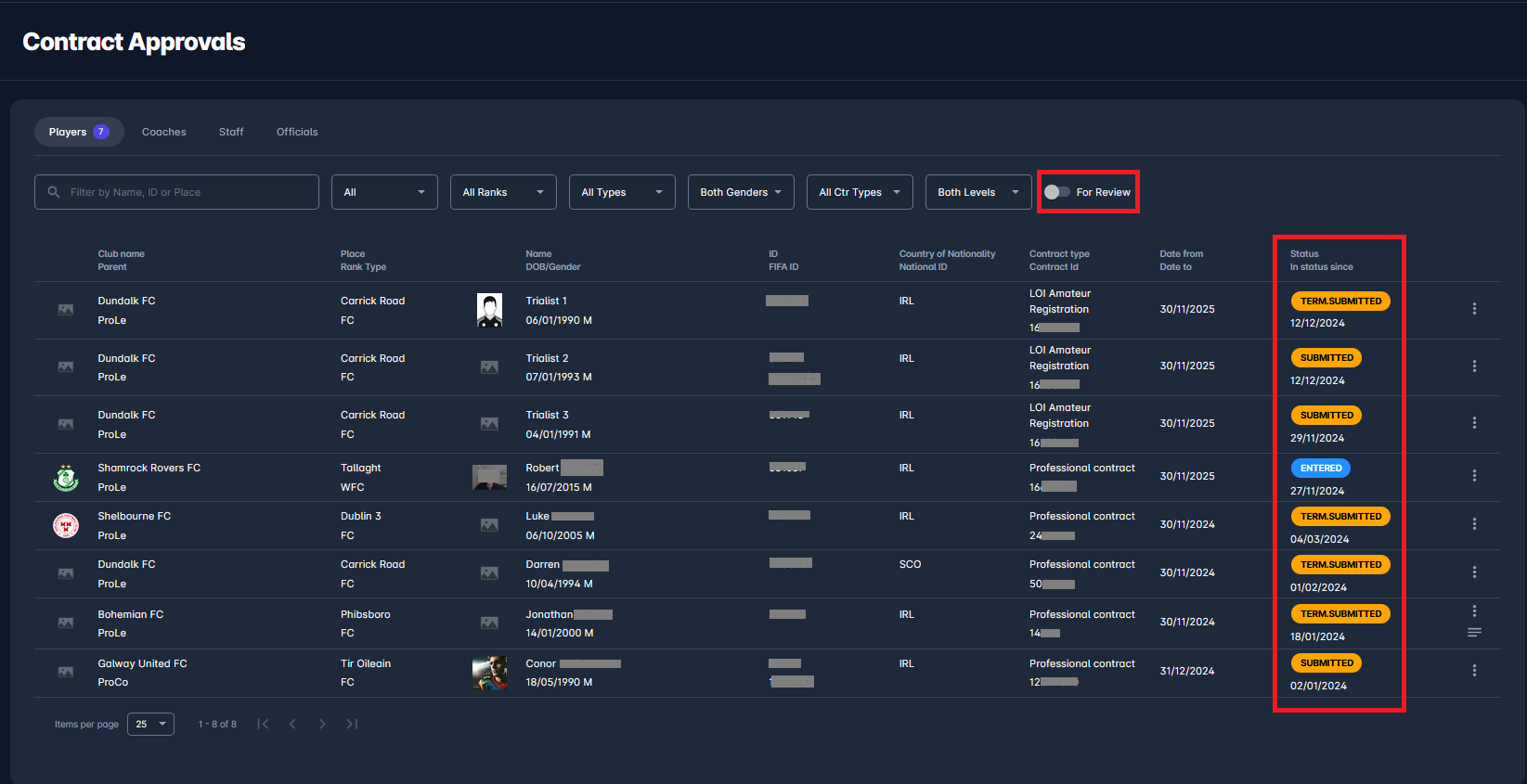Switch to the Officials tab
Image resolution: width=1527 pixels, height=784 pixels.
[297, 132]
